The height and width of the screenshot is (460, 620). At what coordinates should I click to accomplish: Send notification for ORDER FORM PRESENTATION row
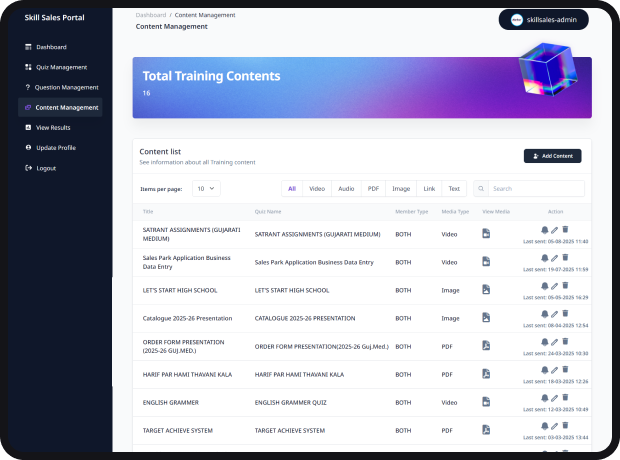(x=544, y=342)
